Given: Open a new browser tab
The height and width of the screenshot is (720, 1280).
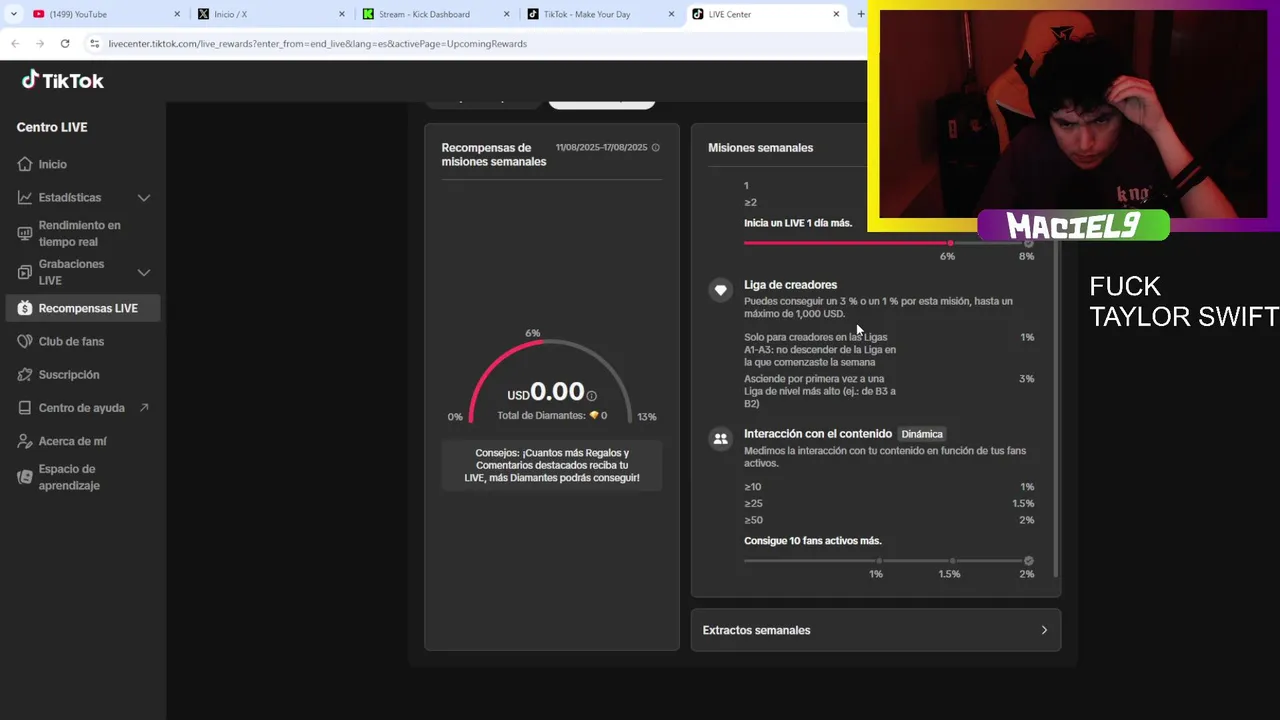Looking at the screenshot, I should coord(860,14).
